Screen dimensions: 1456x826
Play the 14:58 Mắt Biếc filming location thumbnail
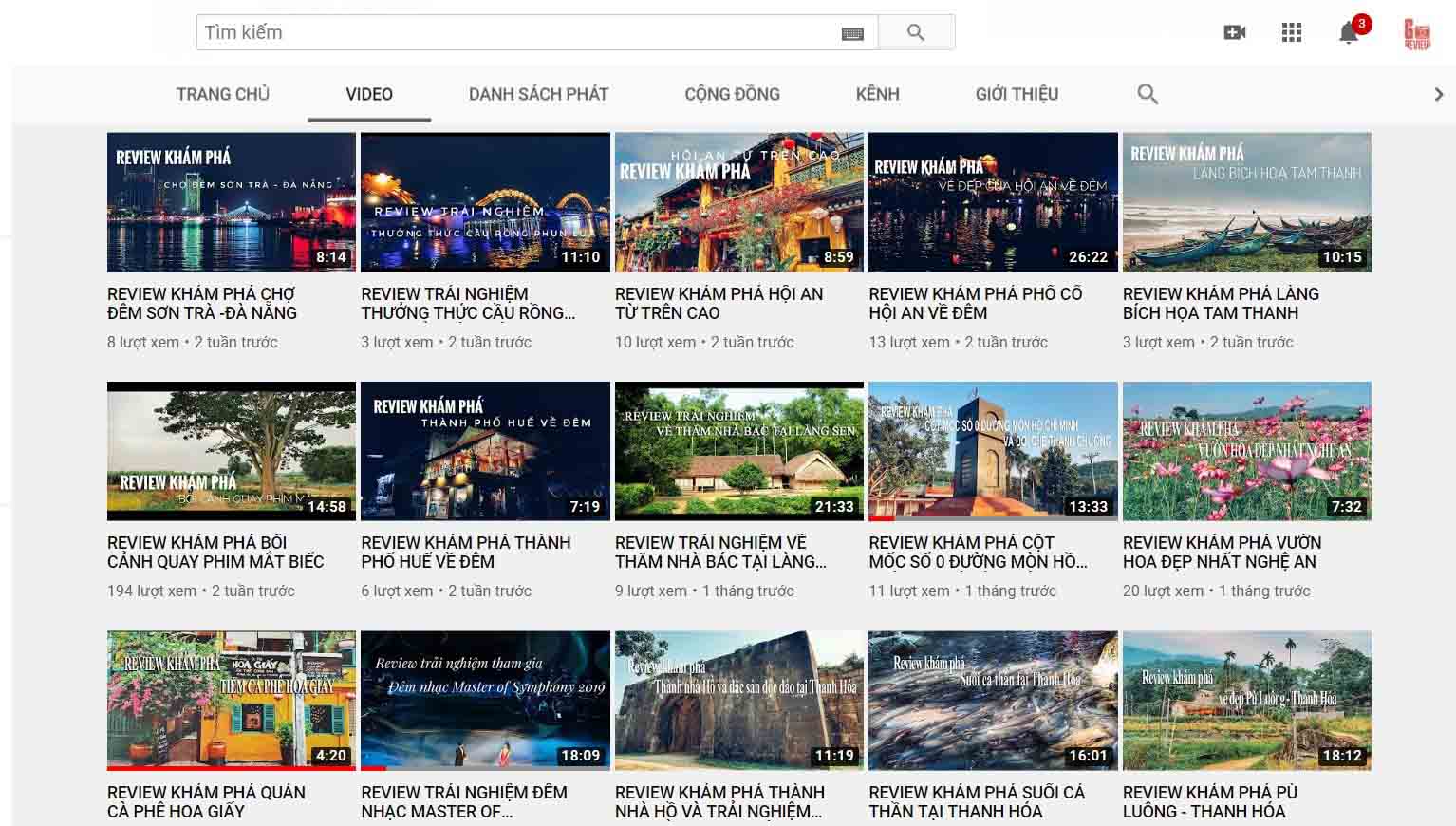(232, 451)
